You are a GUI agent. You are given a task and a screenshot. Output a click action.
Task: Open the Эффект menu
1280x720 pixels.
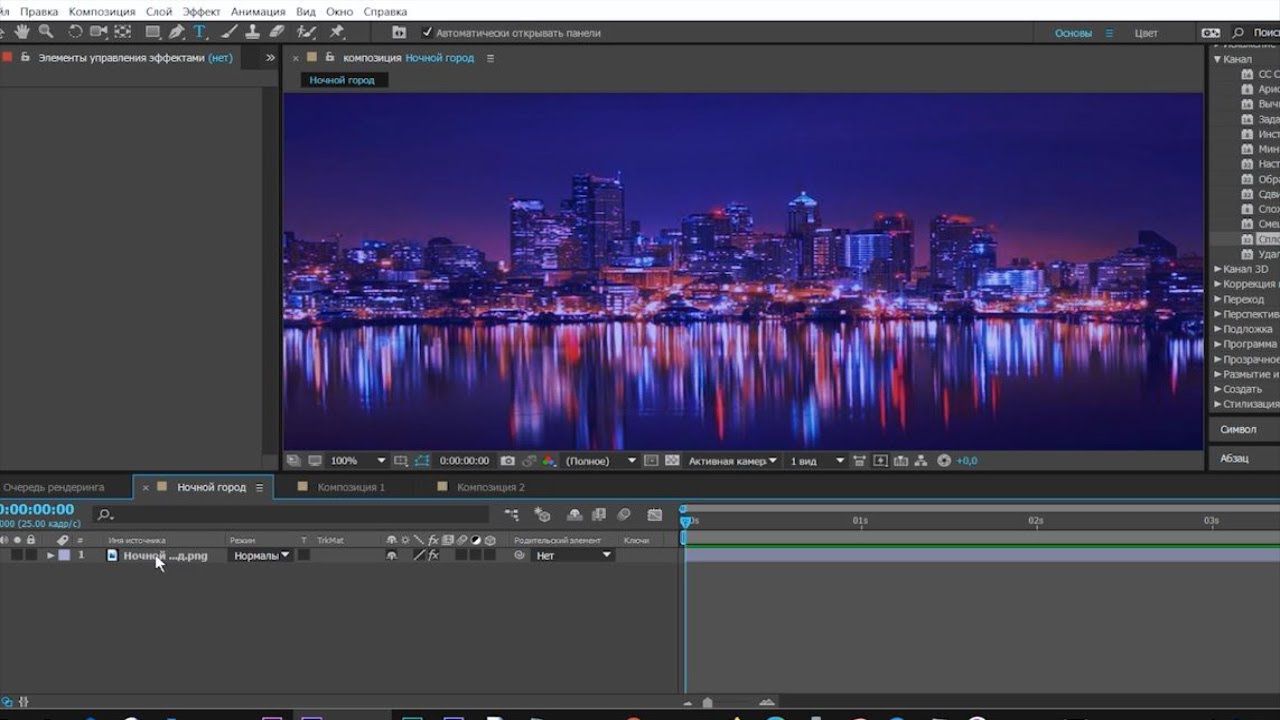(x=202, y=12)
